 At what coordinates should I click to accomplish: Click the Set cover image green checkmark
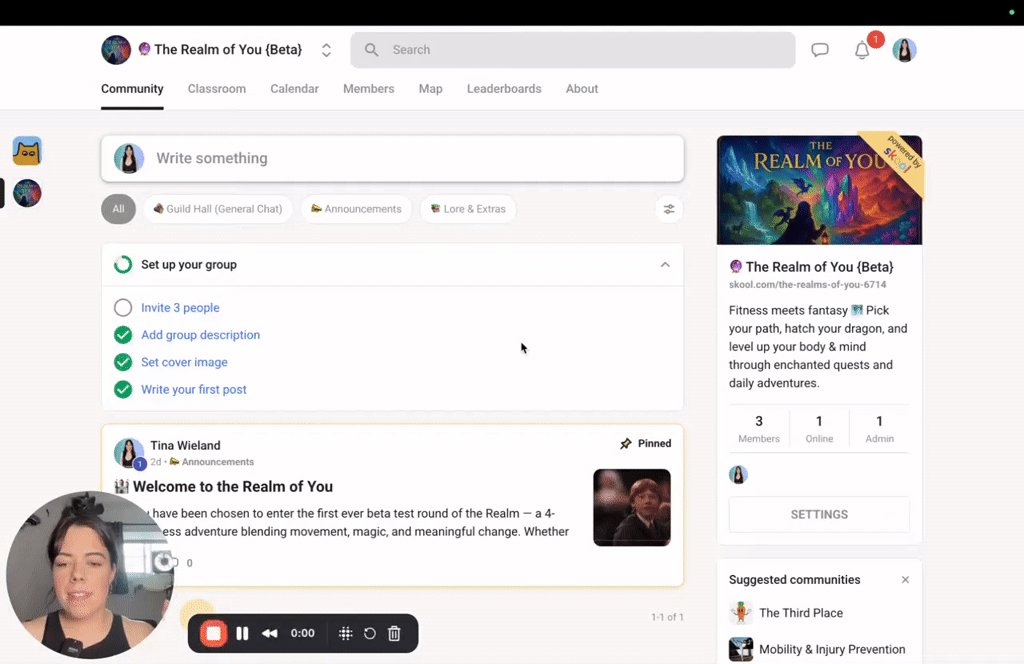pyautogui.click(x=123, y=362)
